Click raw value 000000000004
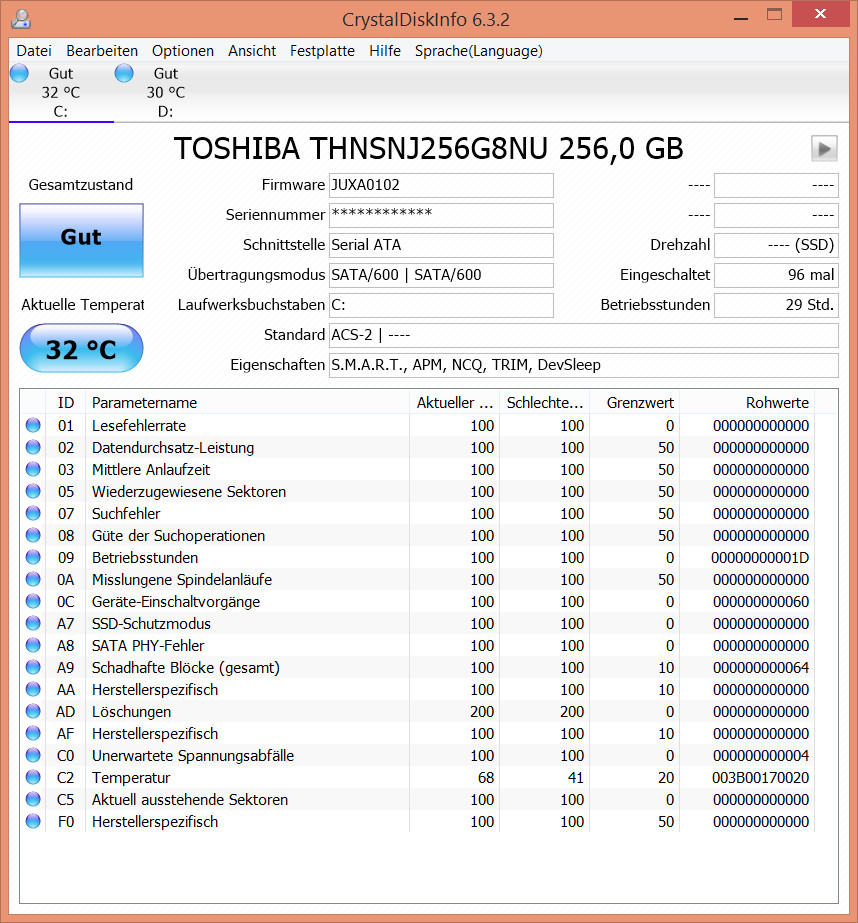The height and width of the screenshot is (923, 858). coord(761,756)
